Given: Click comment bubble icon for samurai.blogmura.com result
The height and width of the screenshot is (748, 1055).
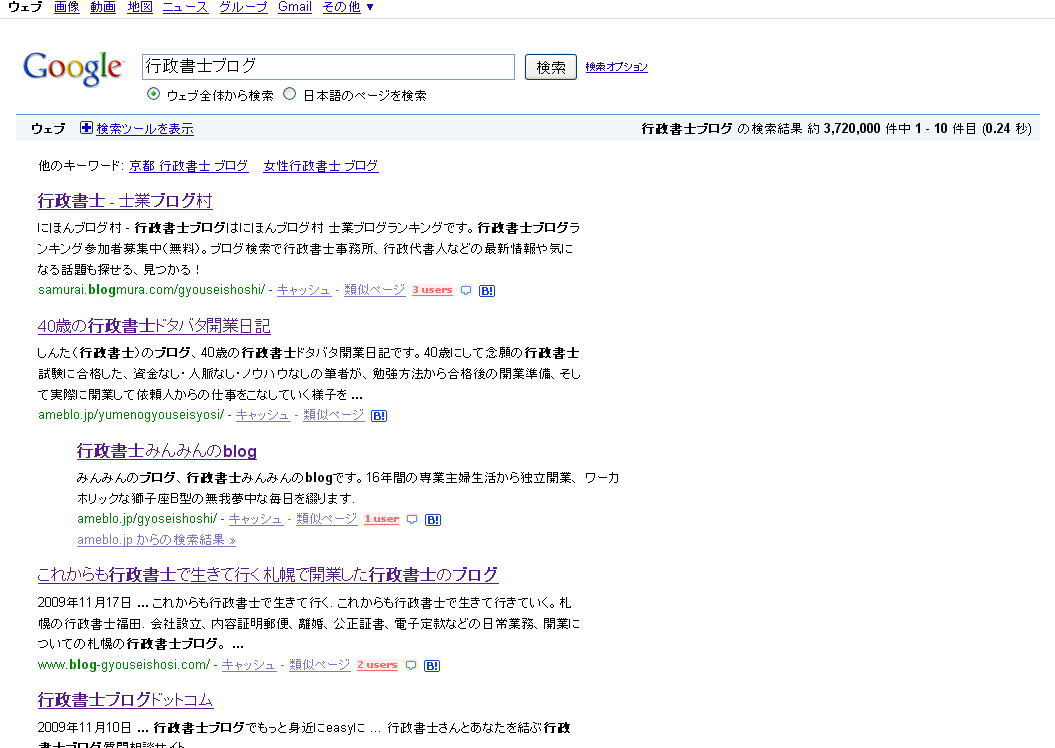Looking at the screenshot, I should click(466, 291).
